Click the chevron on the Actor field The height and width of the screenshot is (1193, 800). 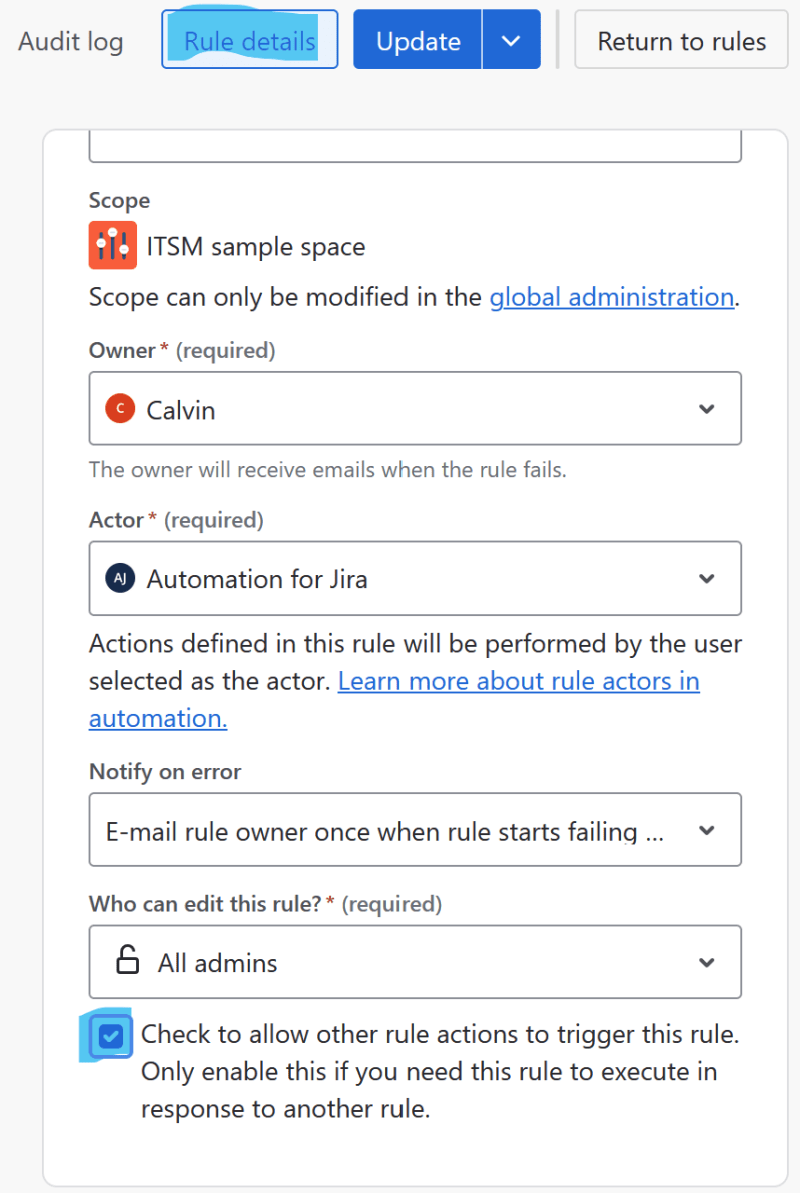pos(707,578)
